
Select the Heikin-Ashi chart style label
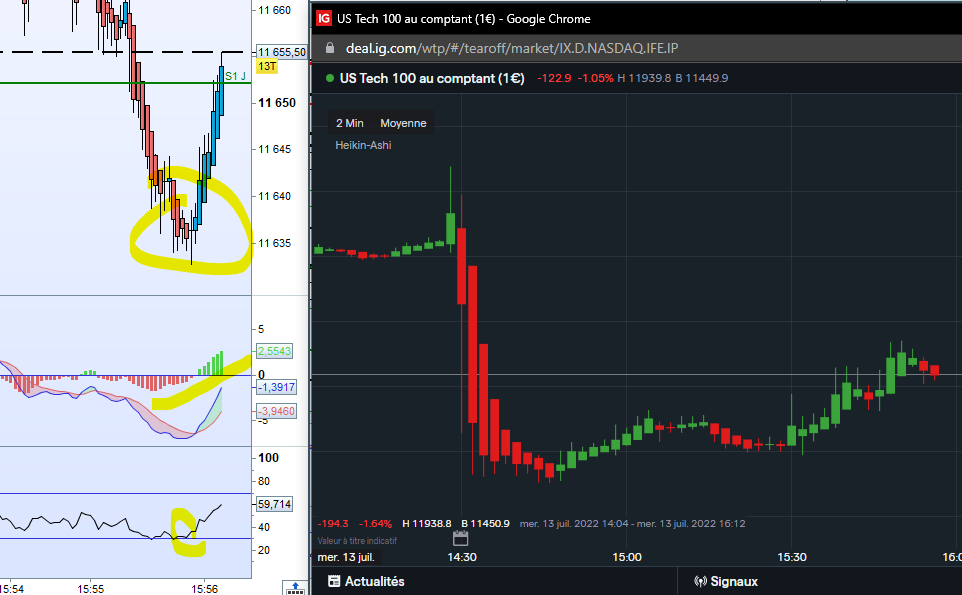click(363, 145)
